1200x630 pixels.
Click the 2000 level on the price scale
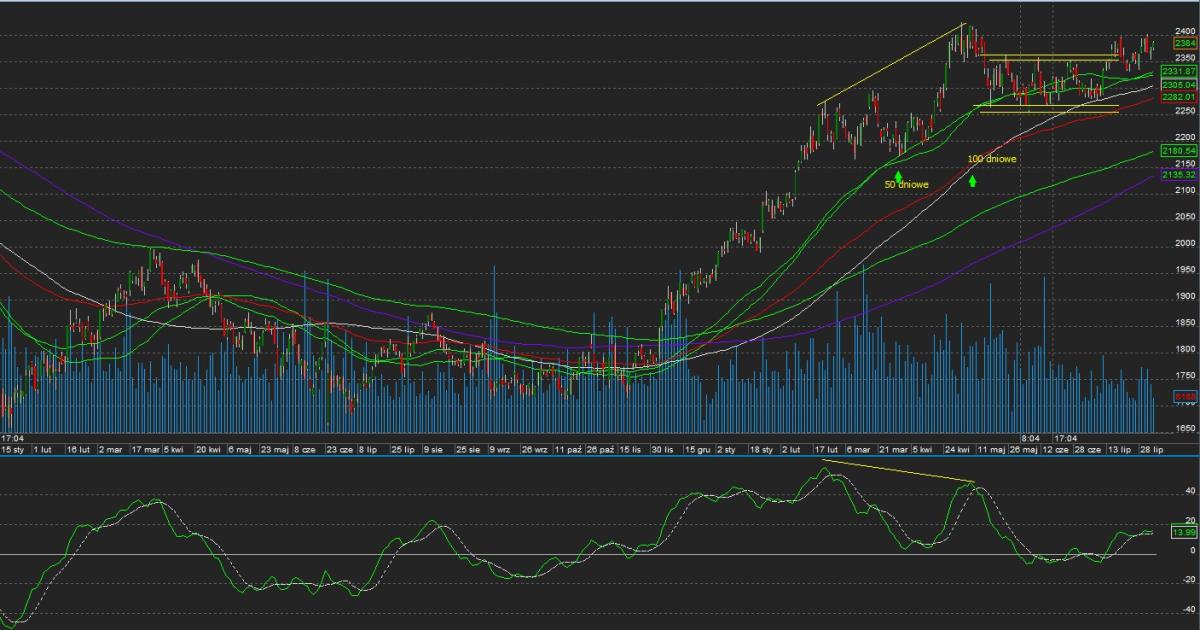[1186, 243]
